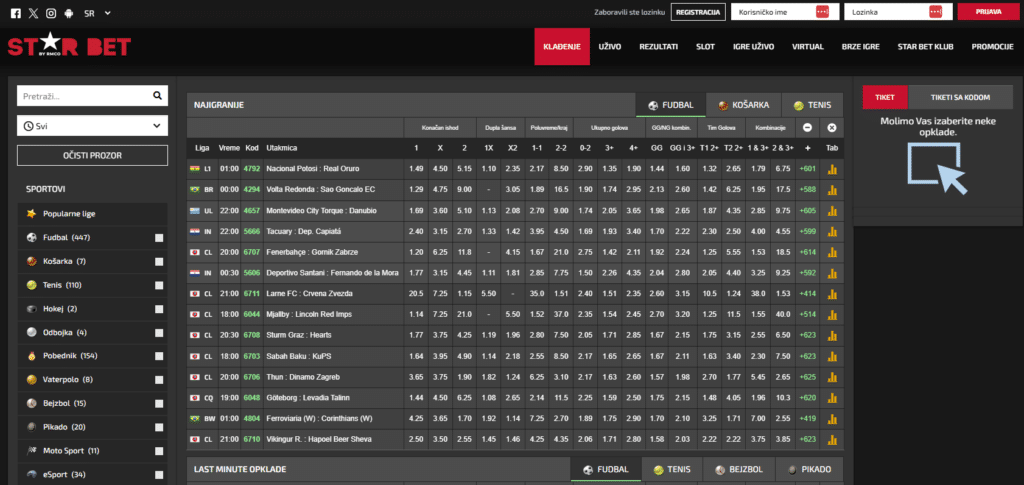This screenshot has width=1024, height=485.
Task: Open the Uživo menu item
Action: click(610, 47)
